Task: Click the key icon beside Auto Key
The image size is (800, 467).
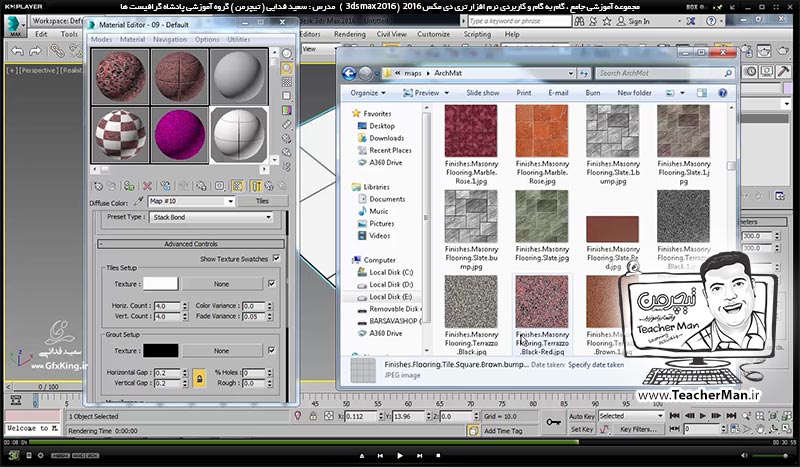Action: [x=554, y=422]
